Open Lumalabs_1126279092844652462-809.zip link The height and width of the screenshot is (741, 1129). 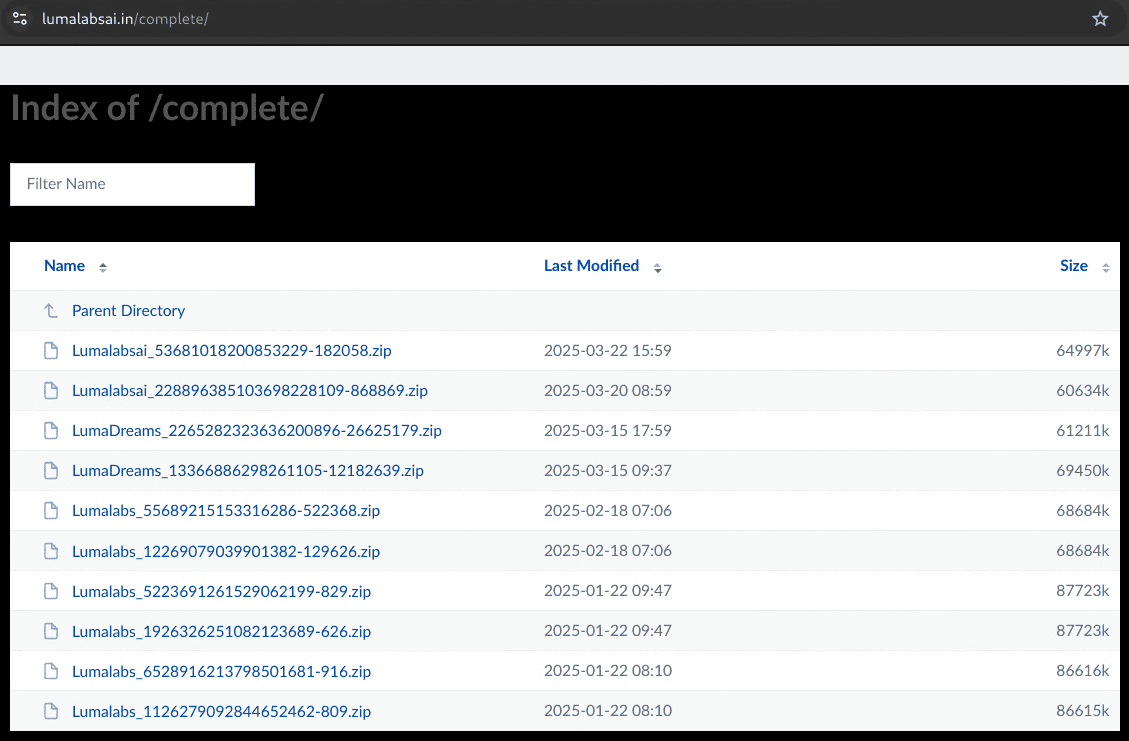click(x=222, y=711)
